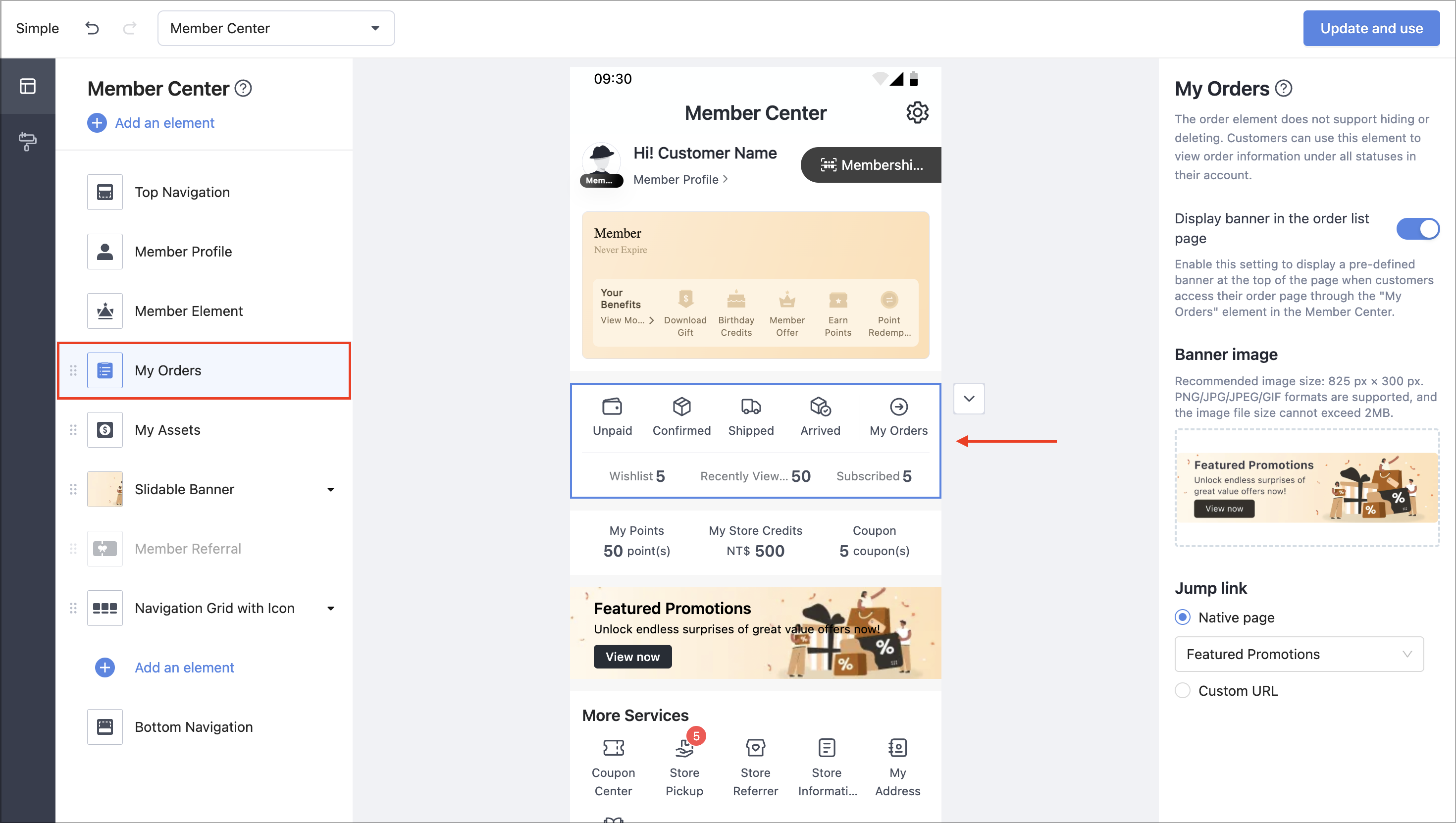The height and width of the screenshot is (823, 1456).
Task: Click help icon beside Member Center heading
Action: click(243, 89)
